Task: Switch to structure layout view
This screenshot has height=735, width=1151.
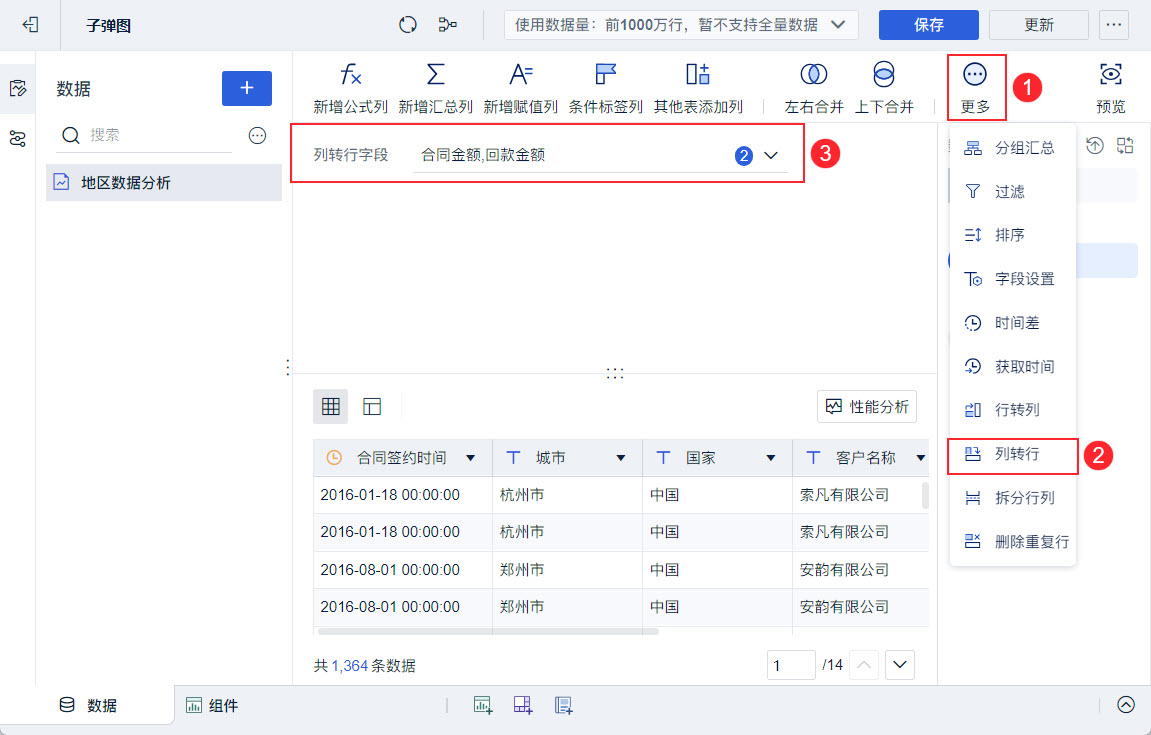Action: (x=372, y=406)
